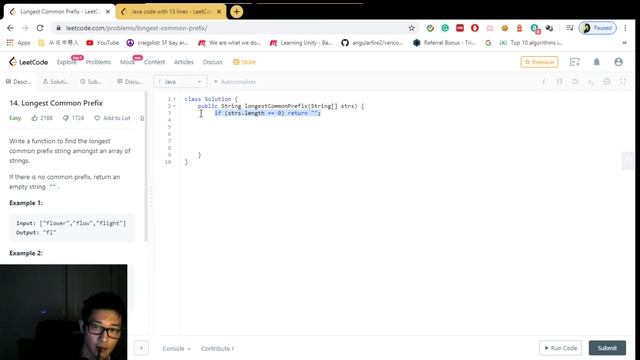Open the craigslist SF bay area bookmark

[158, 42]
